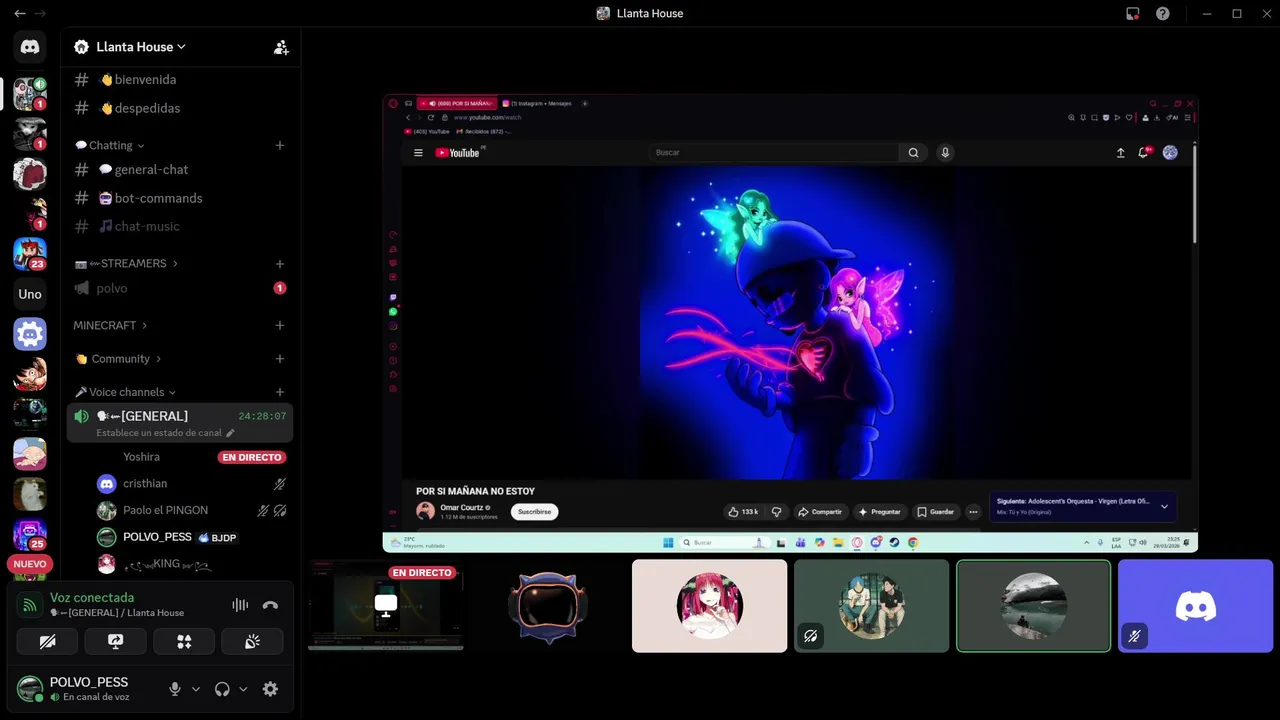Click the [GENERAL] / Llanta House voice channel link
This screenshot has width=1280, height=720.
(117, 613)
